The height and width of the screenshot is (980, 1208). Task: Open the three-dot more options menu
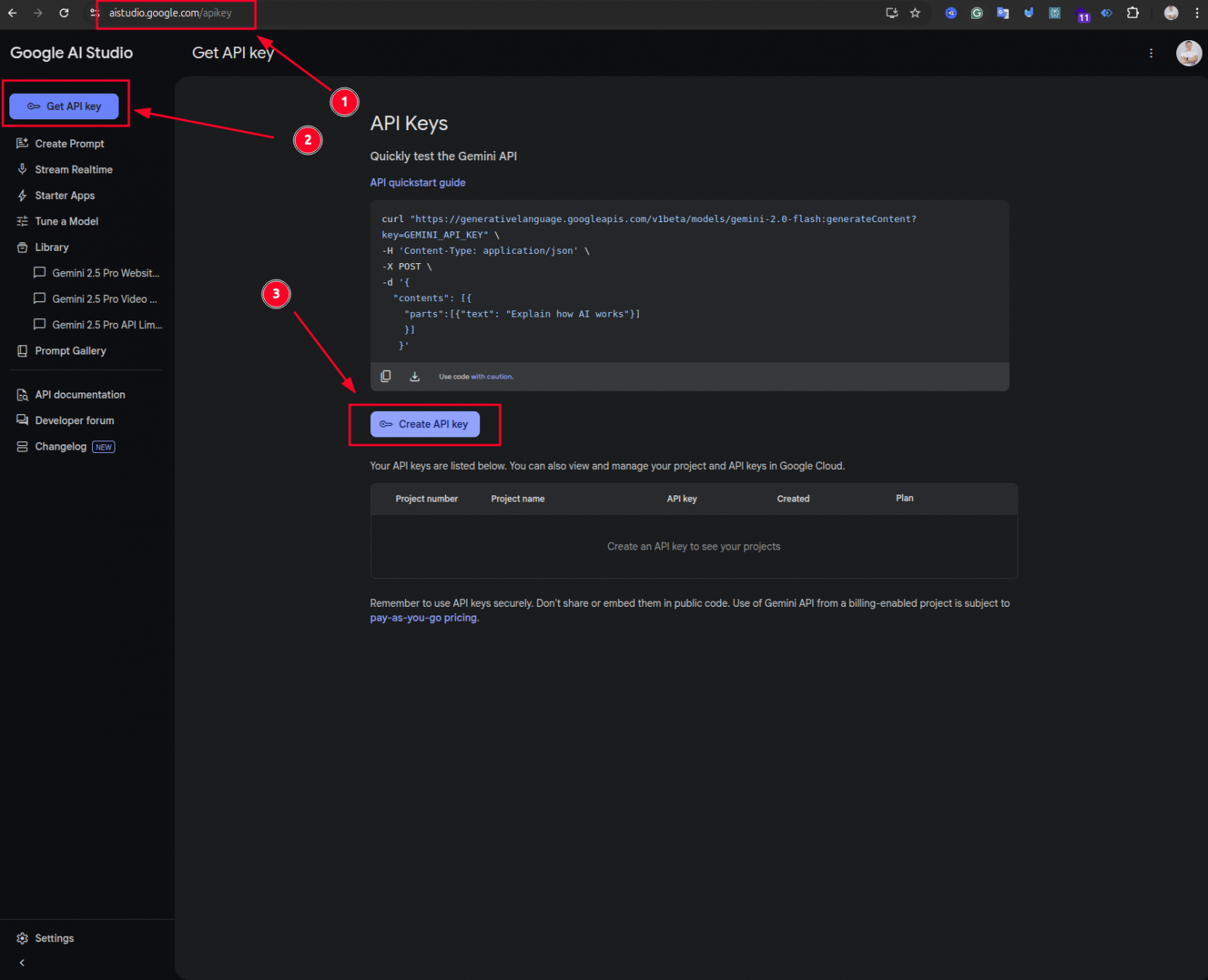point(1151,53)
